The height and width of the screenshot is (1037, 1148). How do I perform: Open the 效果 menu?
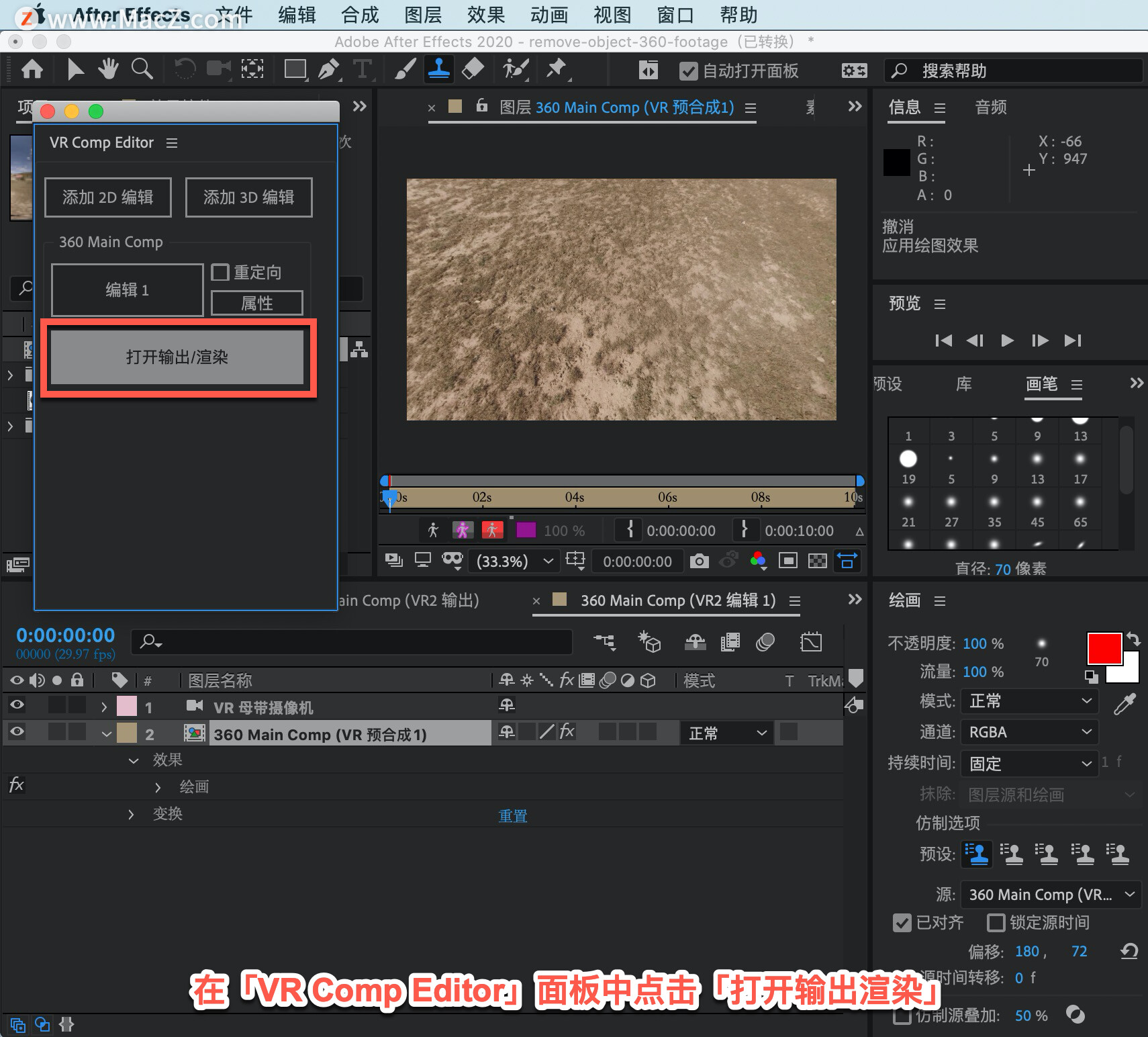(486, 15)
